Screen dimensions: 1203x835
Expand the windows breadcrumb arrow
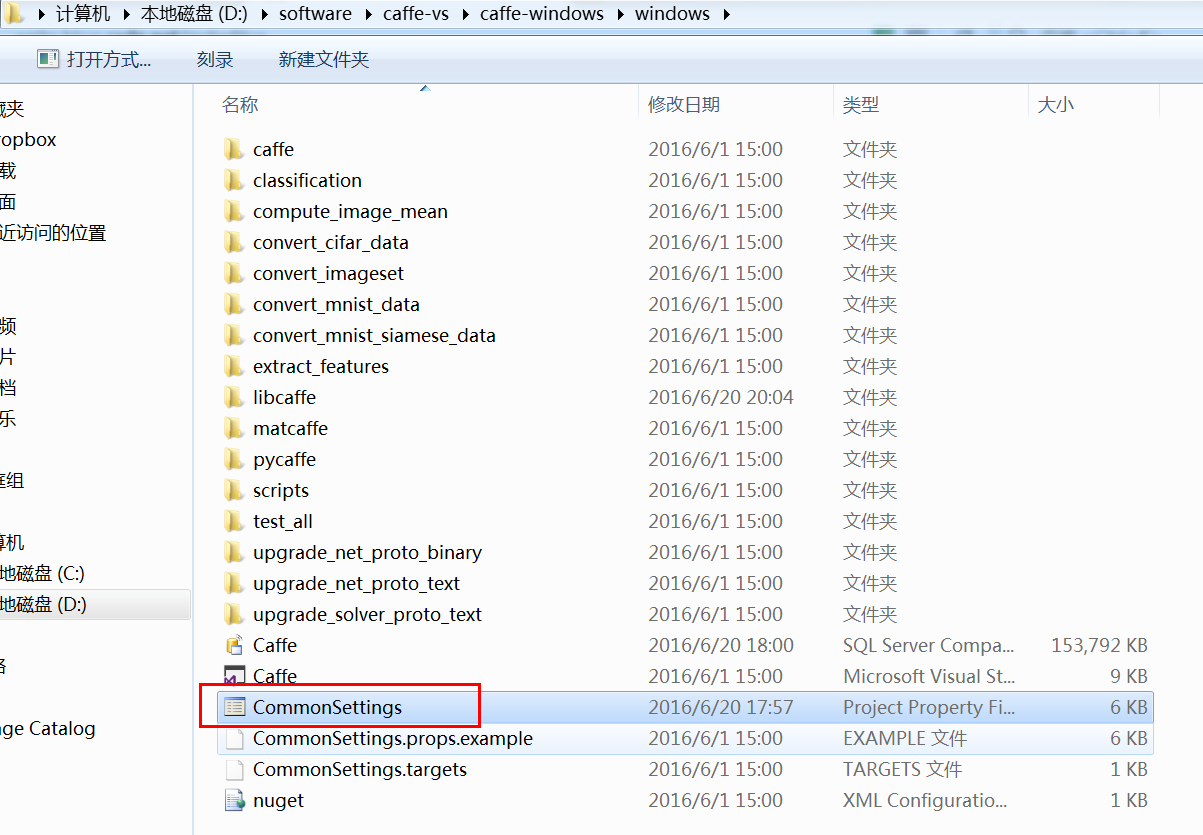726,14
